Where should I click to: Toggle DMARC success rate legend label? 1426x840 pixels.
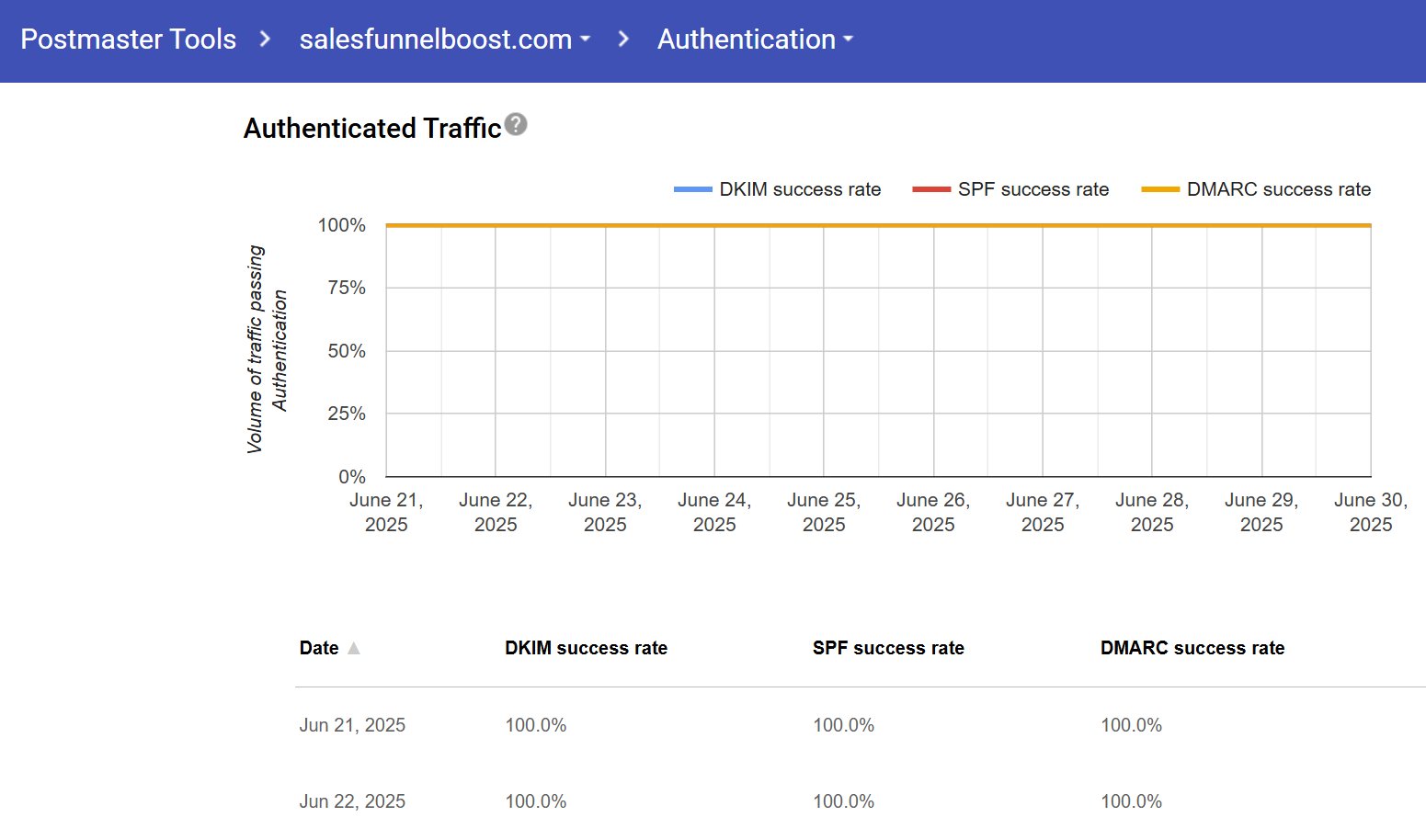(x=1278, y=189)
